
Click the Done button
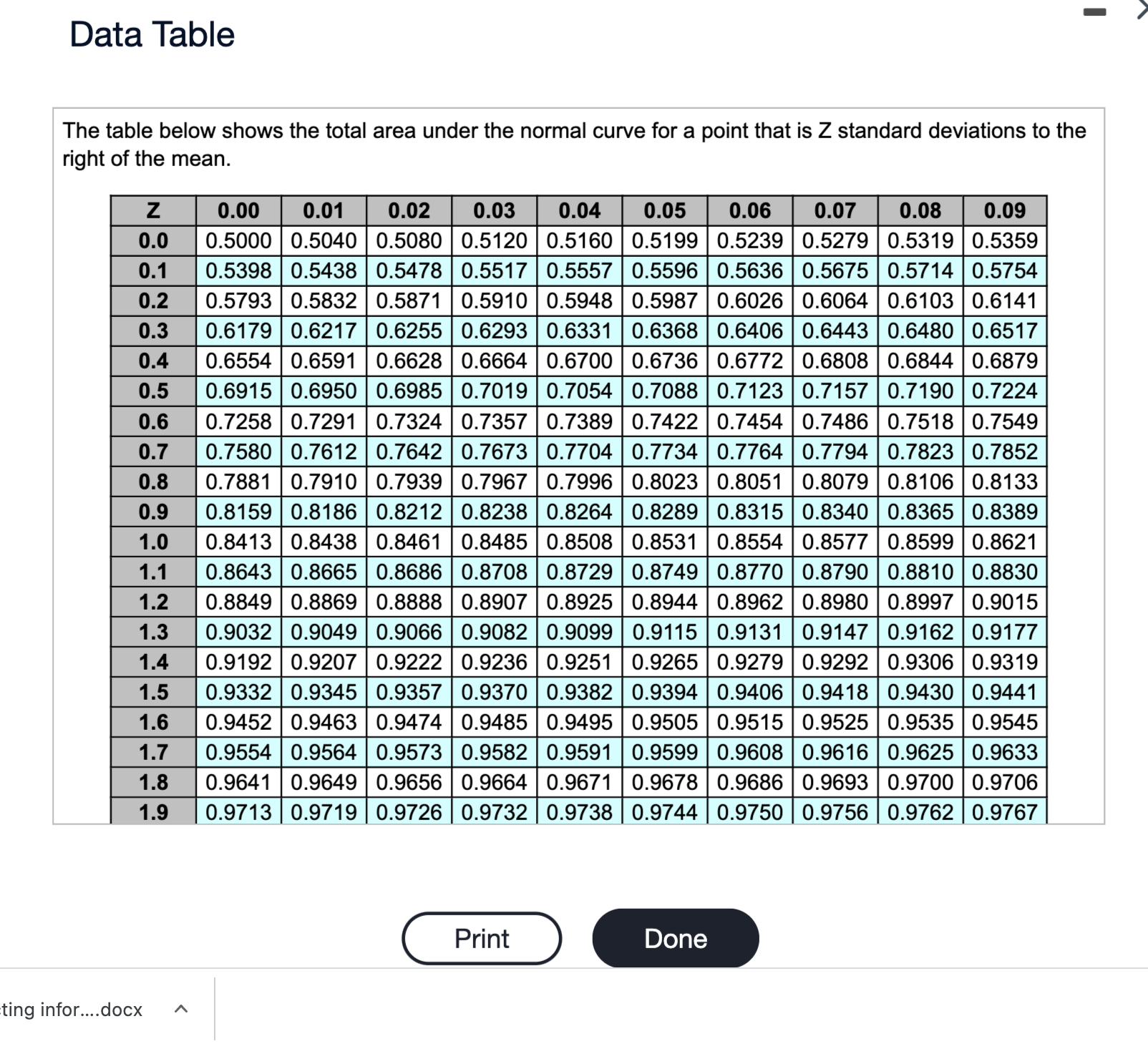point(674,938)
